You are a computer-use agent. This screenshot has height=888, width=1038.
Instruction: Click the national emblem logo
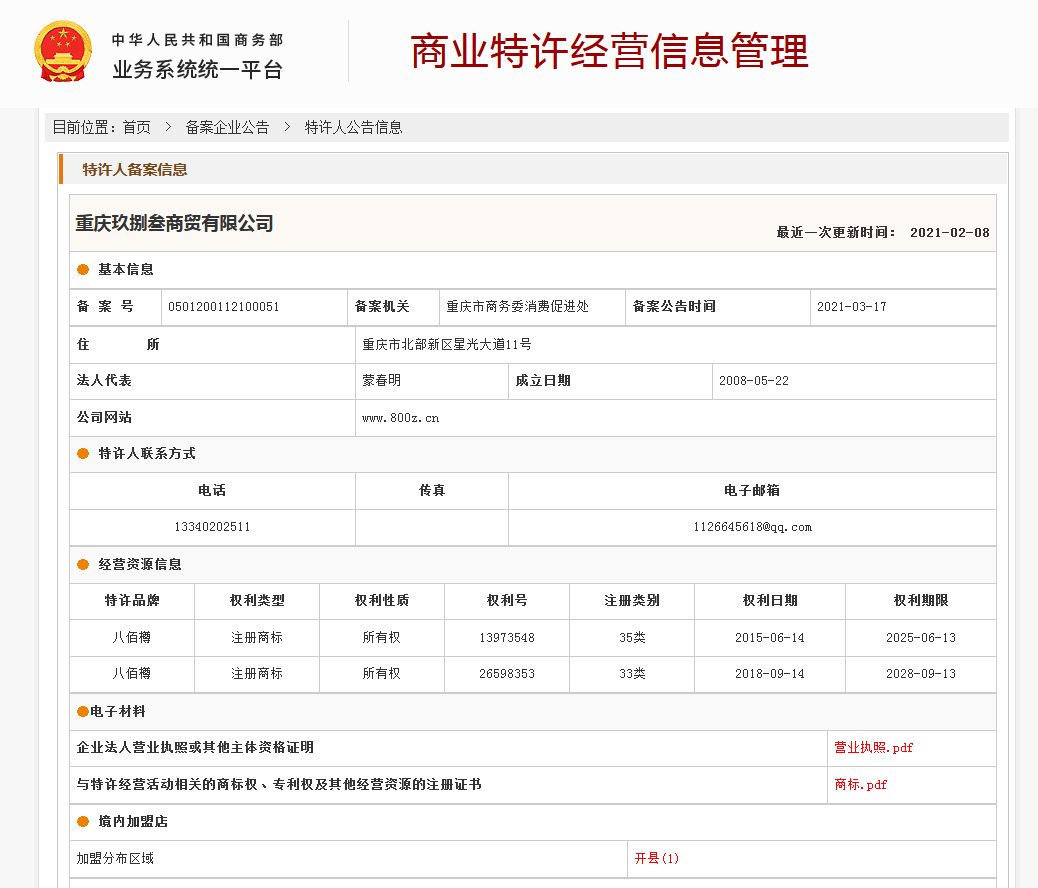63,52
